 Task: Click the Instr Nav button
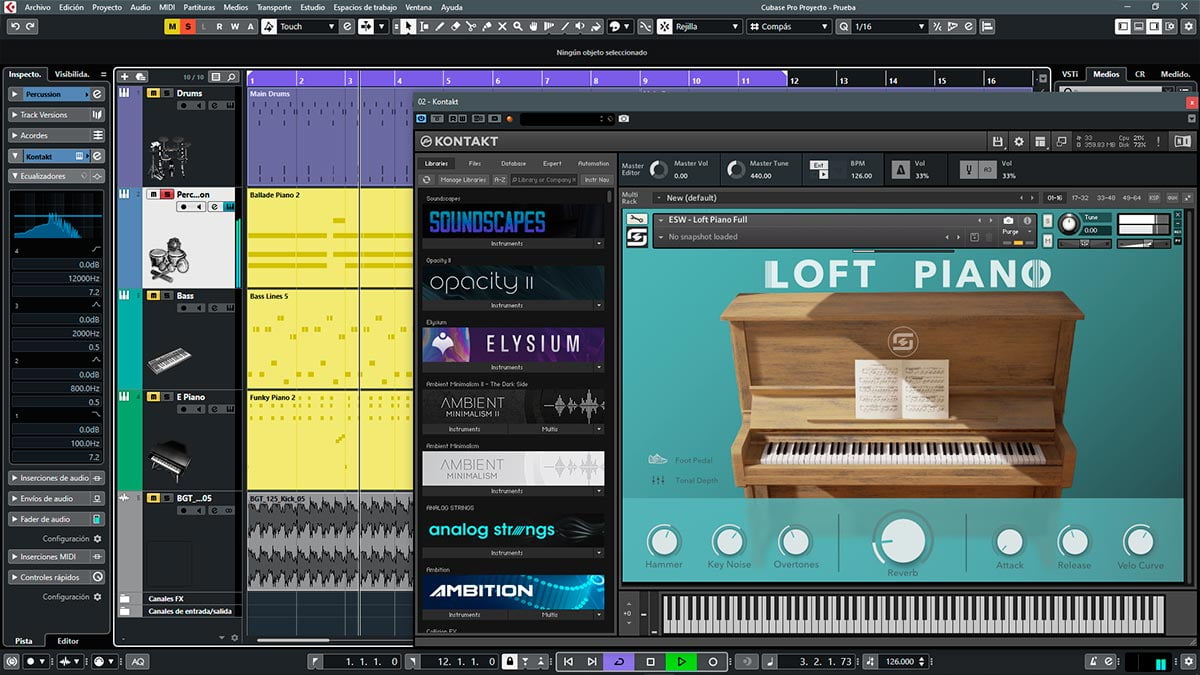[x=597, y=180]
